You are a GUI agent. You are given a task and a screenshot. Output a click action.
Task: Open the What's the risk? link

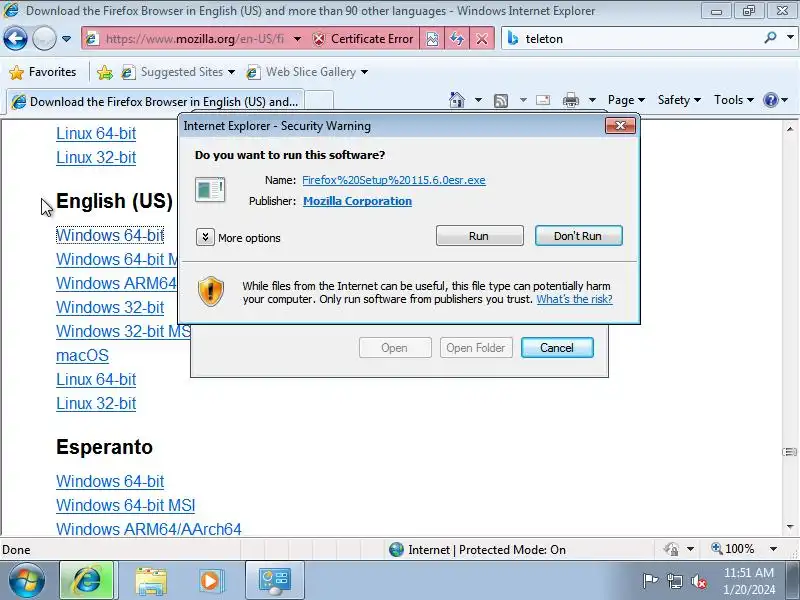(x=574, y=299)
